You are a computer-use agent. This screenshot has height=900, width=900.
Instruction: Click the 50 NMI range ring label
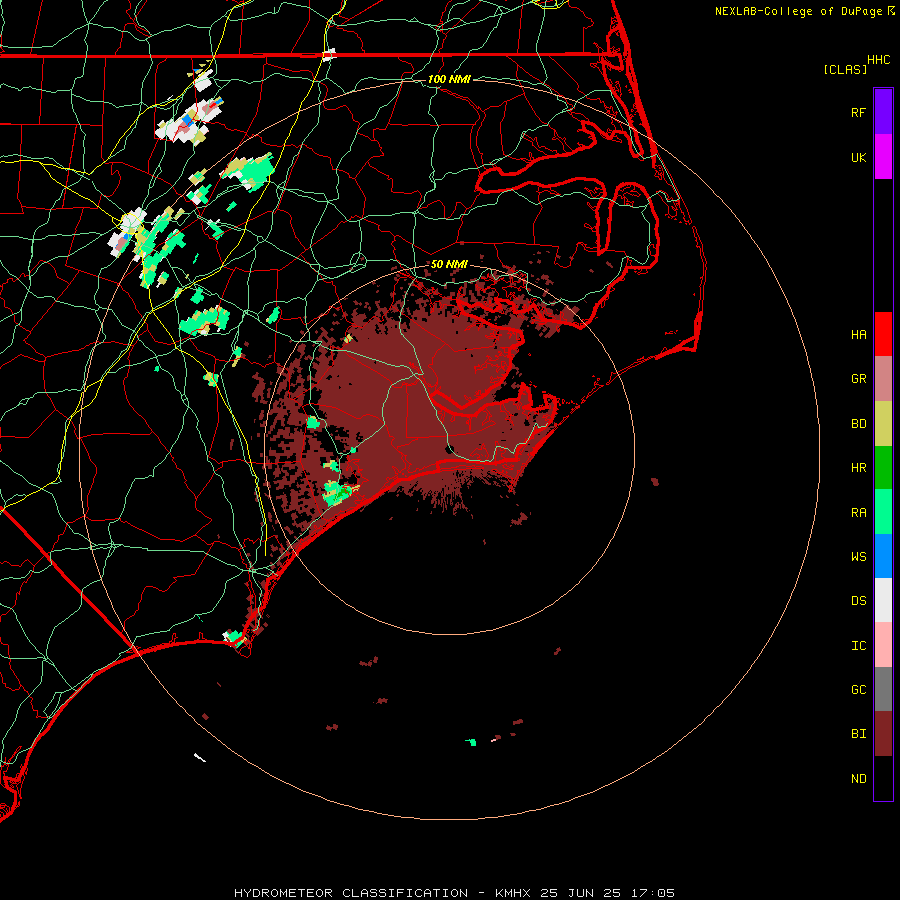click(x=449, y=264)
